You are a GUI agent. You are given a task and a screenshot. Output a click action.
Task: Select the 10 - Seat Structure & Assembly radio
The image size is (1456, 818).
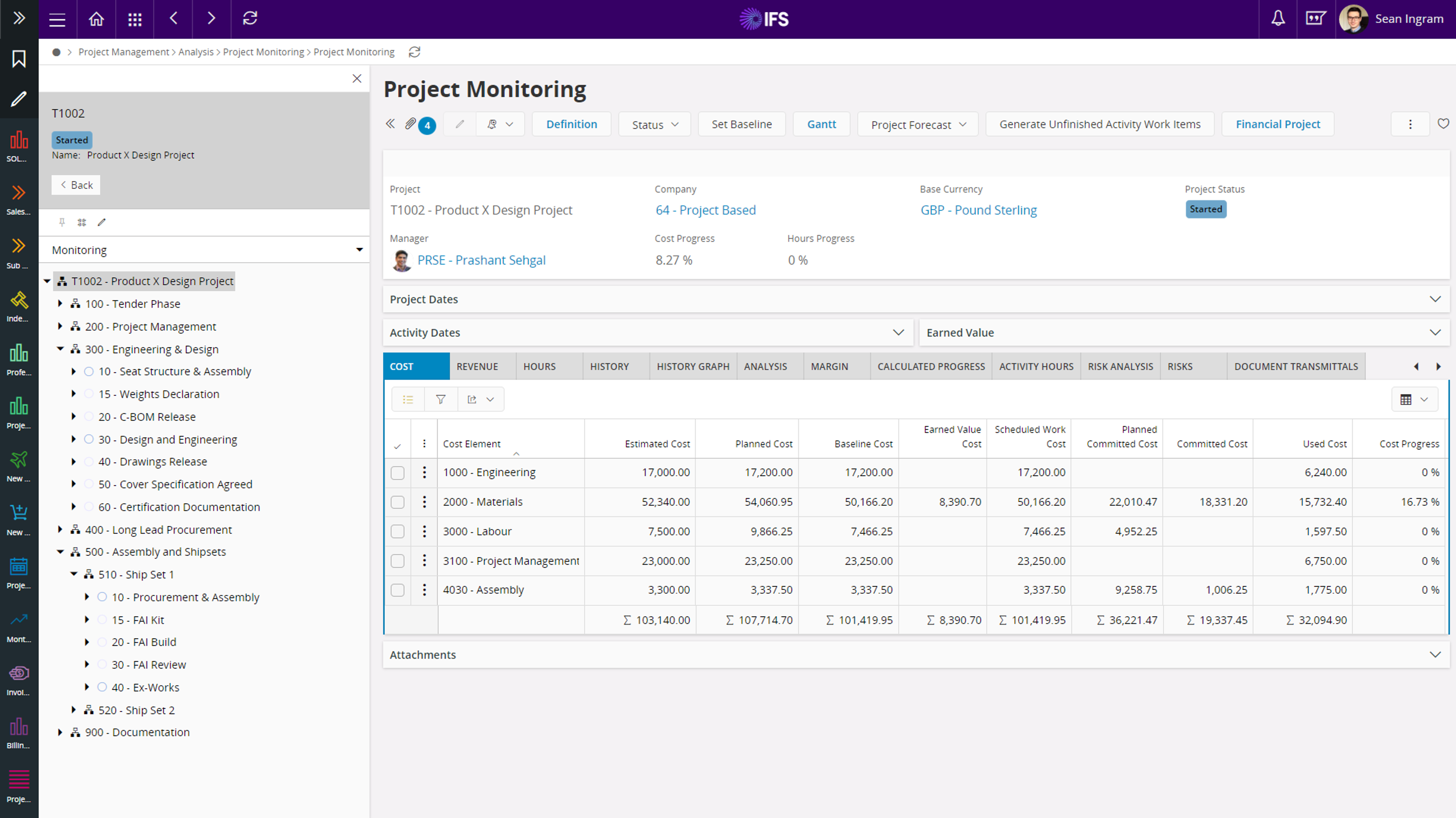point(89,371)
